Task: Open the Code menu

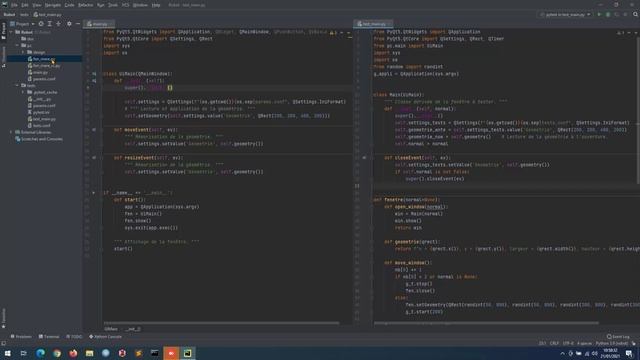Action: [69, 5]
